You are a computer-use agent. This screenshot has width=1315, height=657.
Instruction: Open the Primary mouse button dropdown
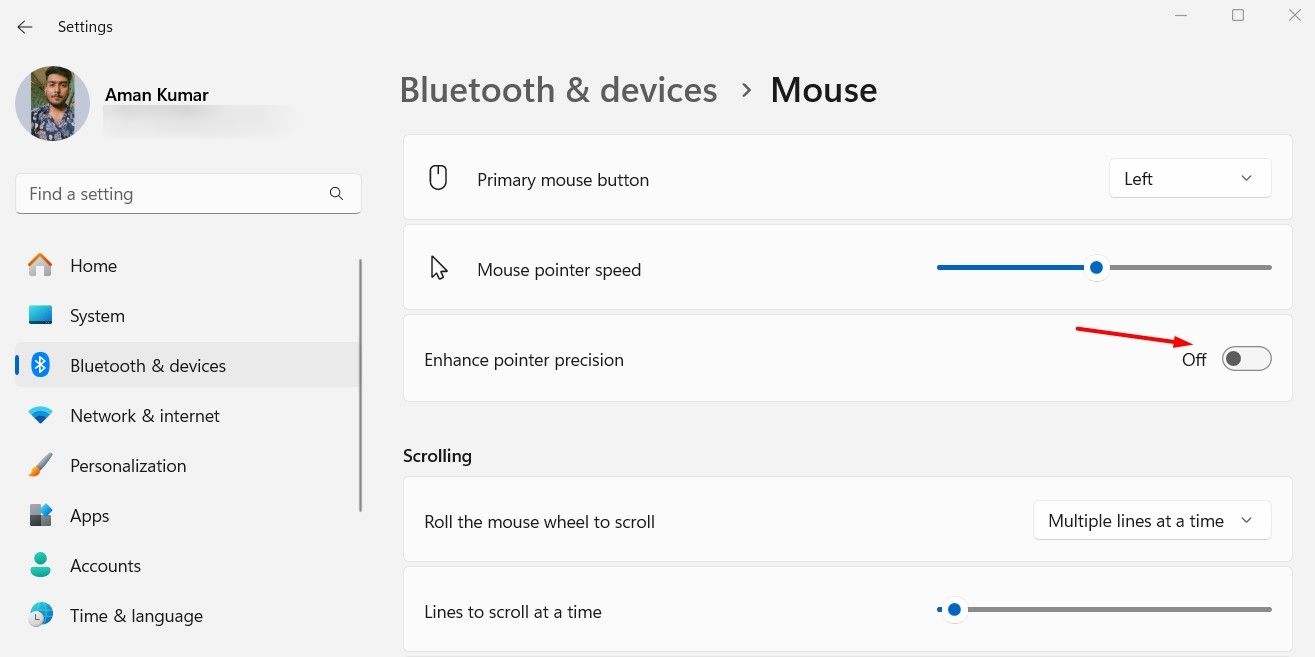(1190, 179)
